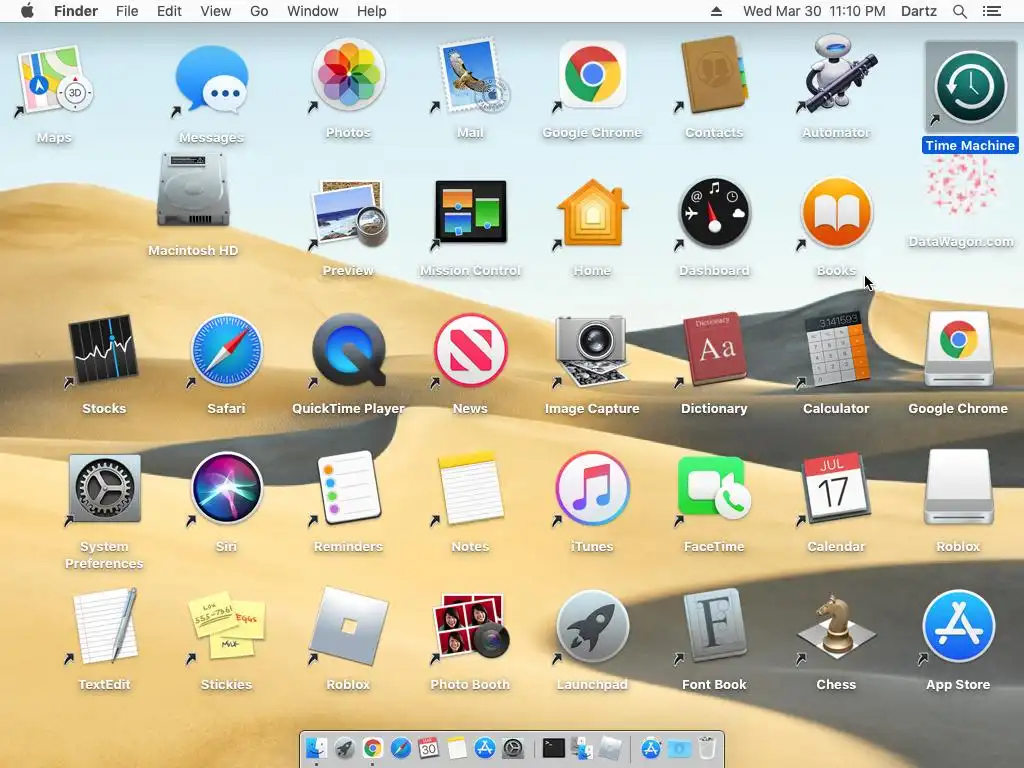The width and height of the screenshot is (1024, 768).
Task: Open the Photo Booth icon
Action: 470,626
